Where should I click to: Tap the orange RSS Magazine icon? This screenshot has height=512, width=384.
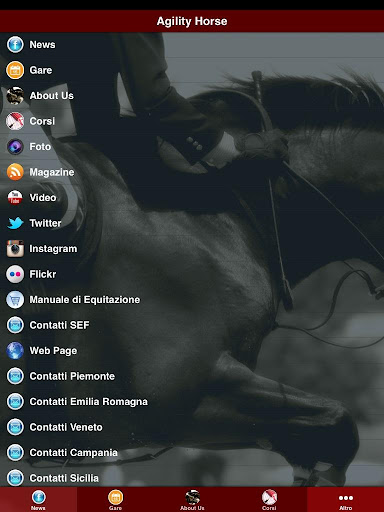(15, 172)
